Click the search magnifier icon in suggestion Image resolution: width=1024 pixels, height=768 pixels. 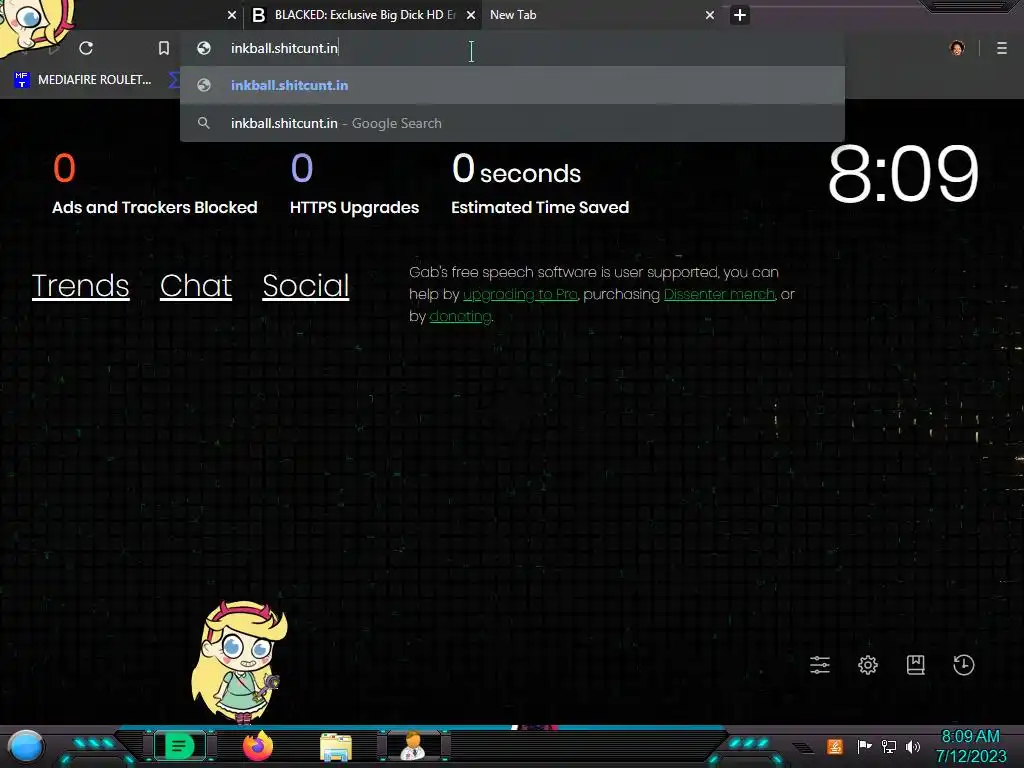click(x=204, y=123)
